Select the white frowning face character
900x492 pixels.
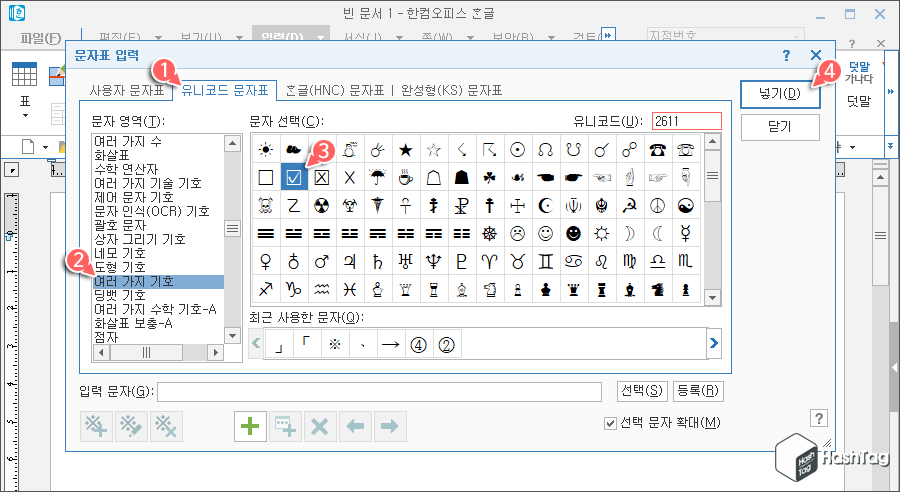(x=518, y=234)
